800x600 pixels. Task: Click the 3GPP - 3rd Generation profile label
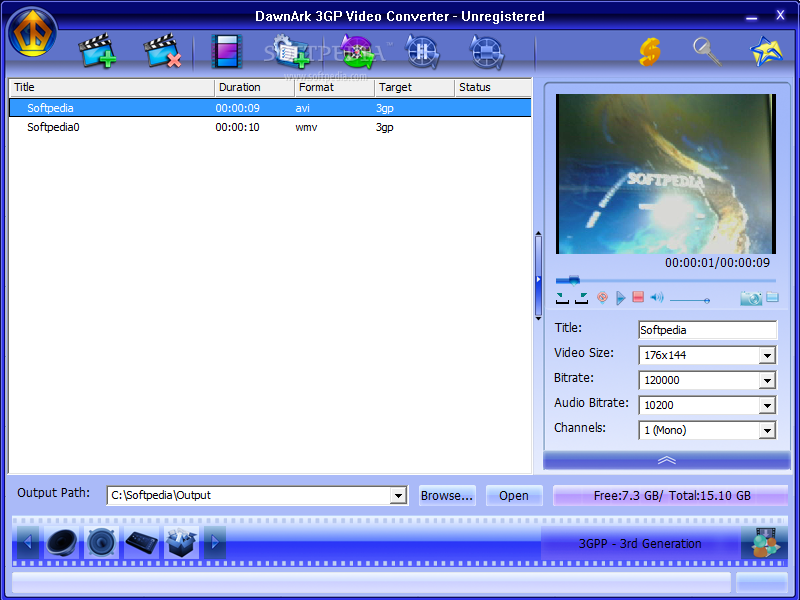pos(640,543)
